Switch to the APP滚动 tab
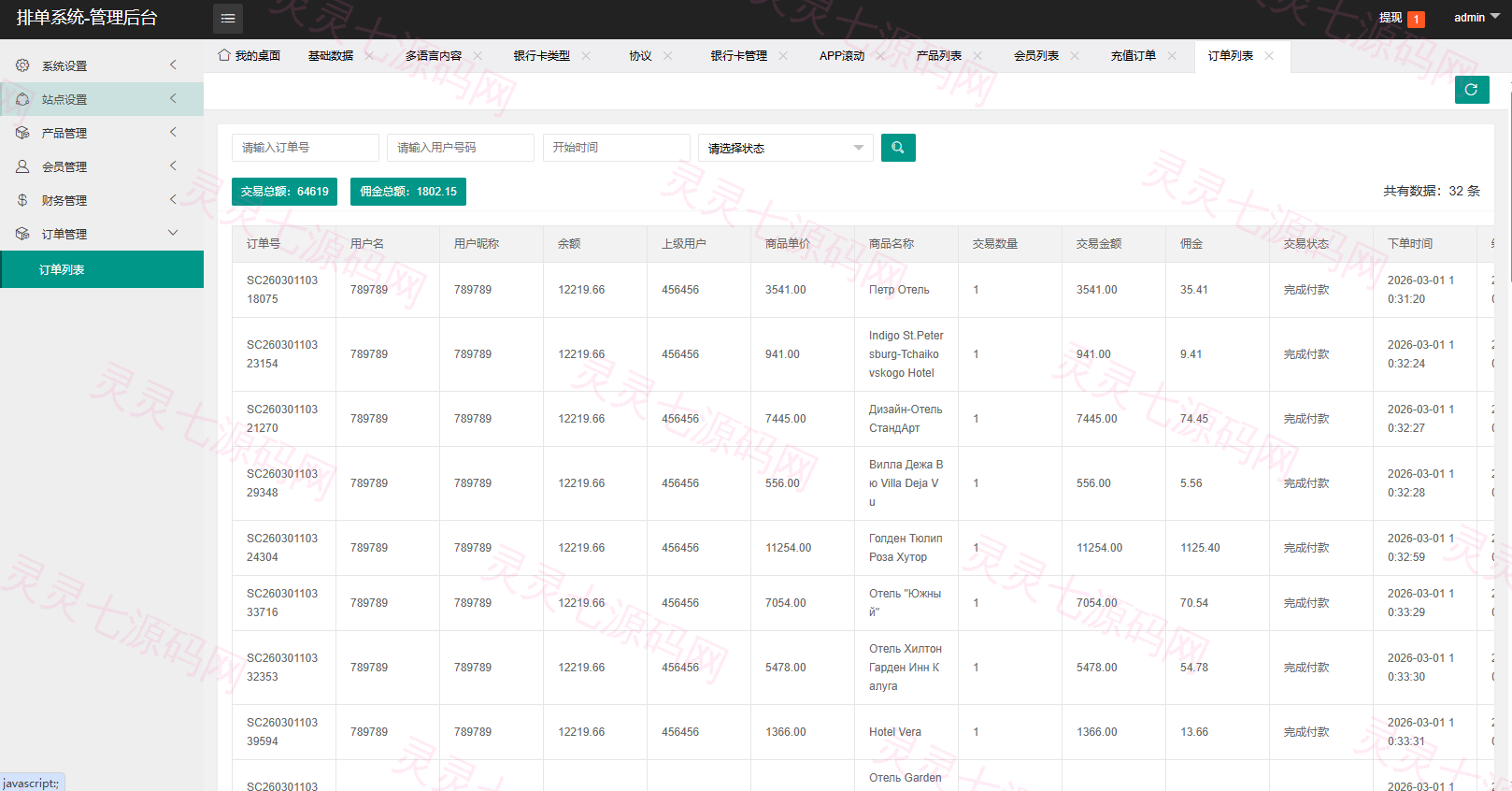This screenshot has width=1512, height=791. pyautogui.click(x=842, y=56)
